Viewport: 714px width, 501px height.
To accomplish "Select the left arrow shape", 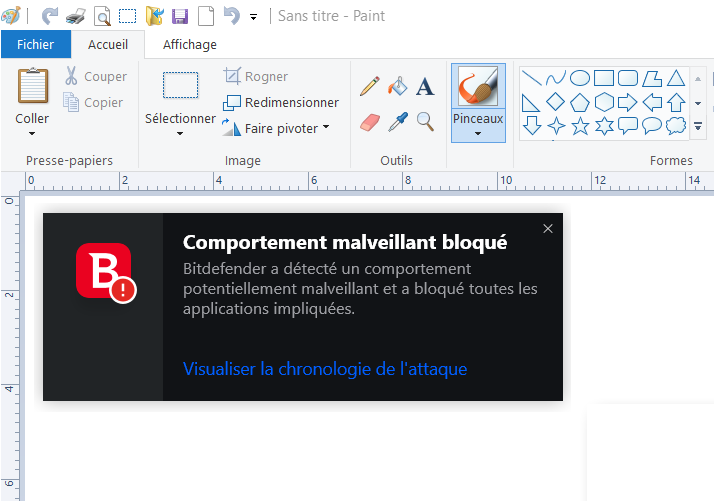I will pos(652,102).
